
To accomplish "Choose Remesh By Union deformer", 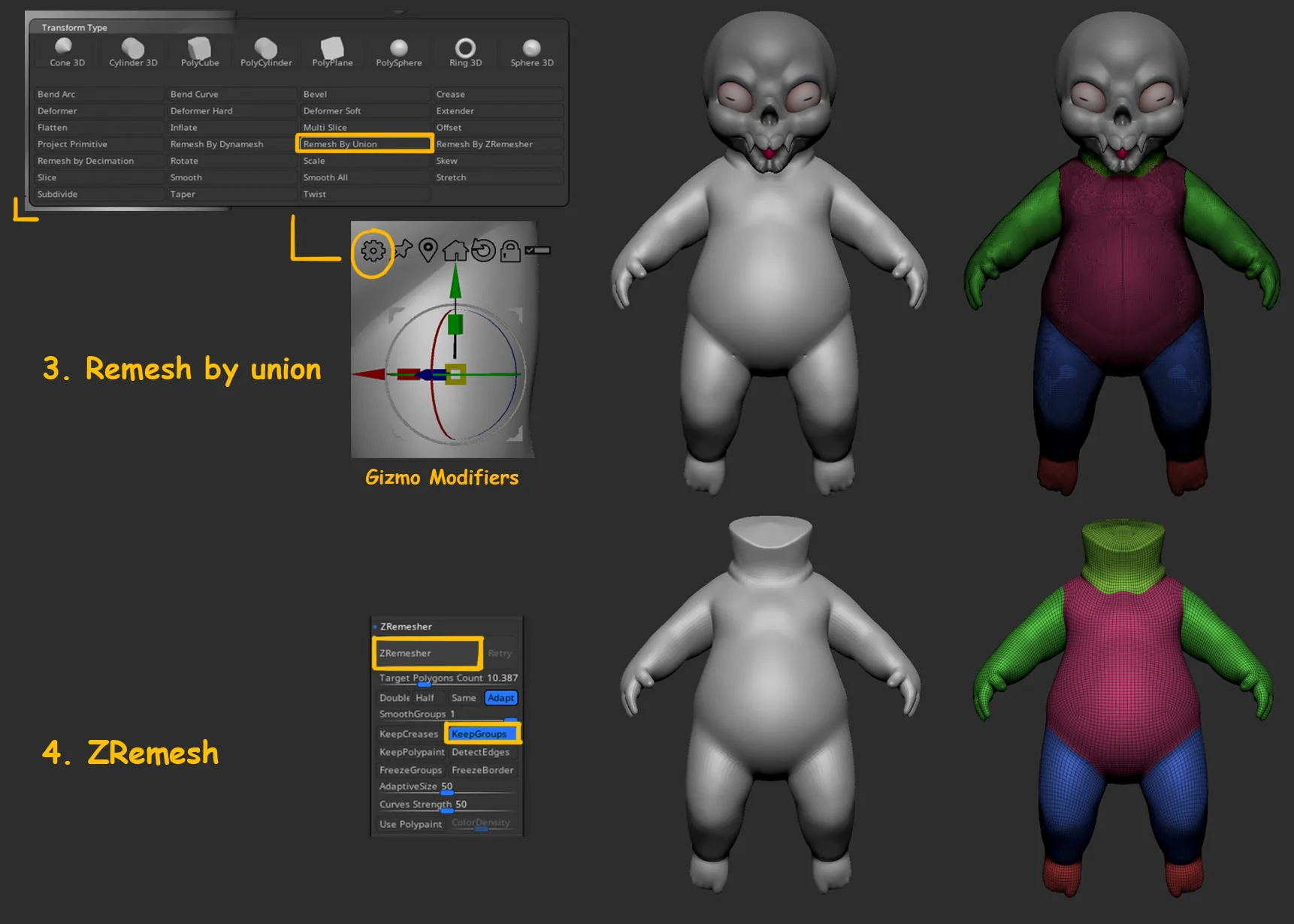I will click(x=364, y=144).
